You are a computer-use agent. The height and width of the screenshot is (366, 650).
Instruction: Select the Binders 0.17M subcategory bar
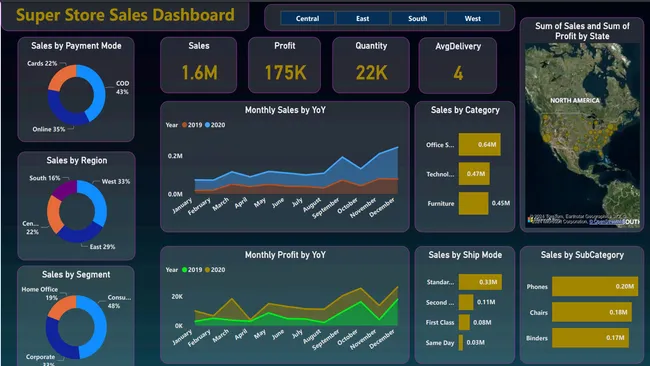tap(590, 338)
